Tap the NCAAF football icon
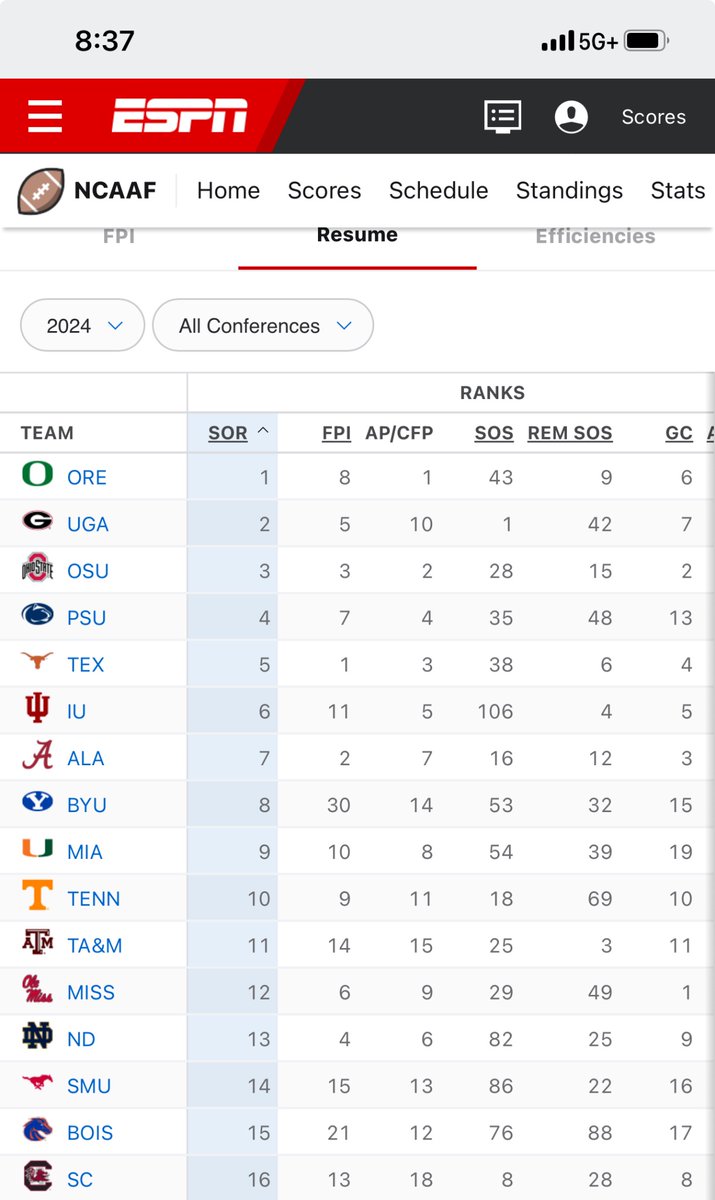This screenshot has width=715, height=1200. point(41,191)
